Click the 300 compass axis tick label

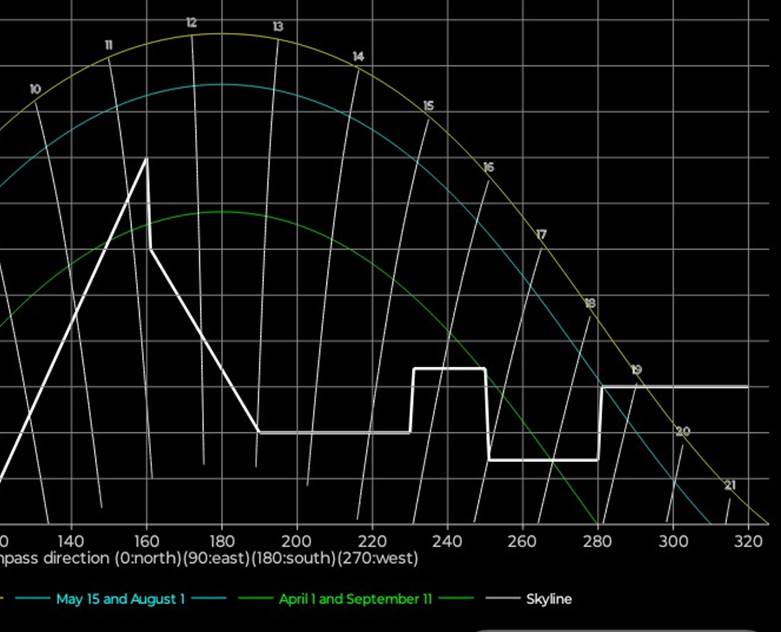pos(673,540)
